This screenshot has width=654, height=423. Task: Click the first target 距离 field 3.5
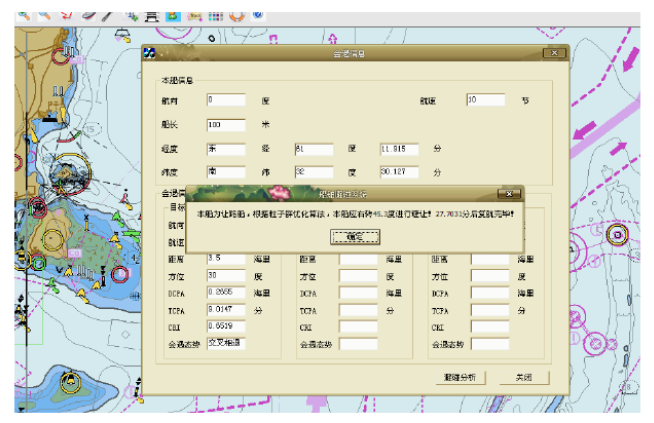tap(226, 258)
